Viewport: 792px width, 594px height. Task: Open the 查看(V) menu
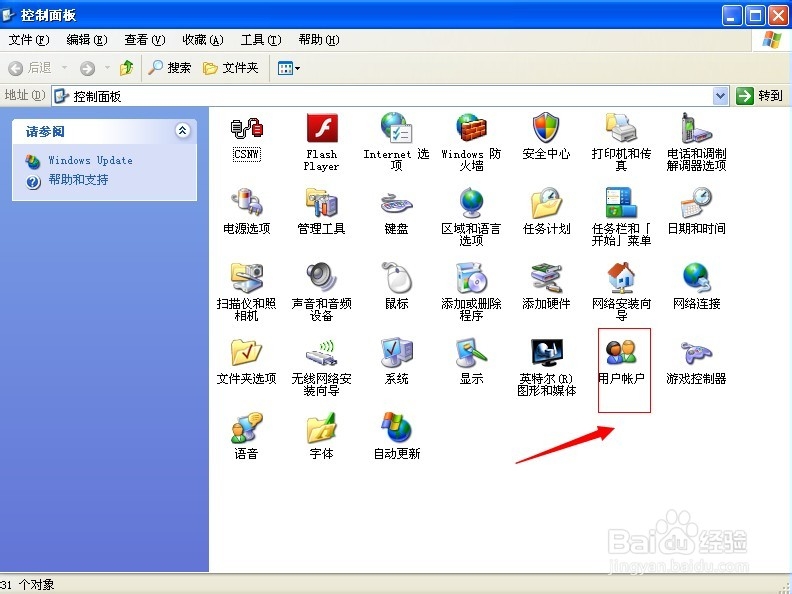pyautogui.click(x=144, y=40)
